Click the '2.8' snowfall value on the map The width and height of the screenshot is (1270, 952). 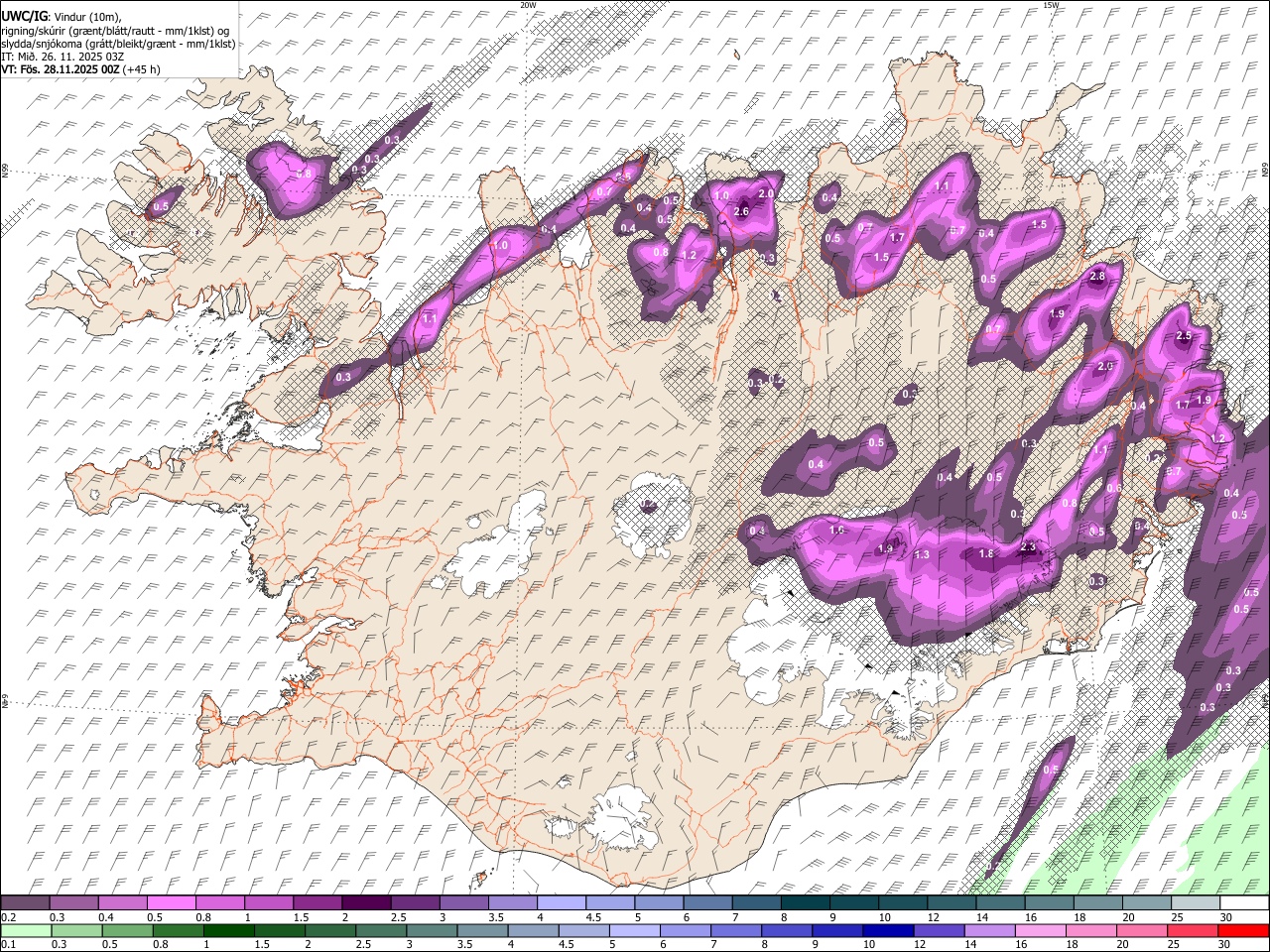coord(1097,277)
